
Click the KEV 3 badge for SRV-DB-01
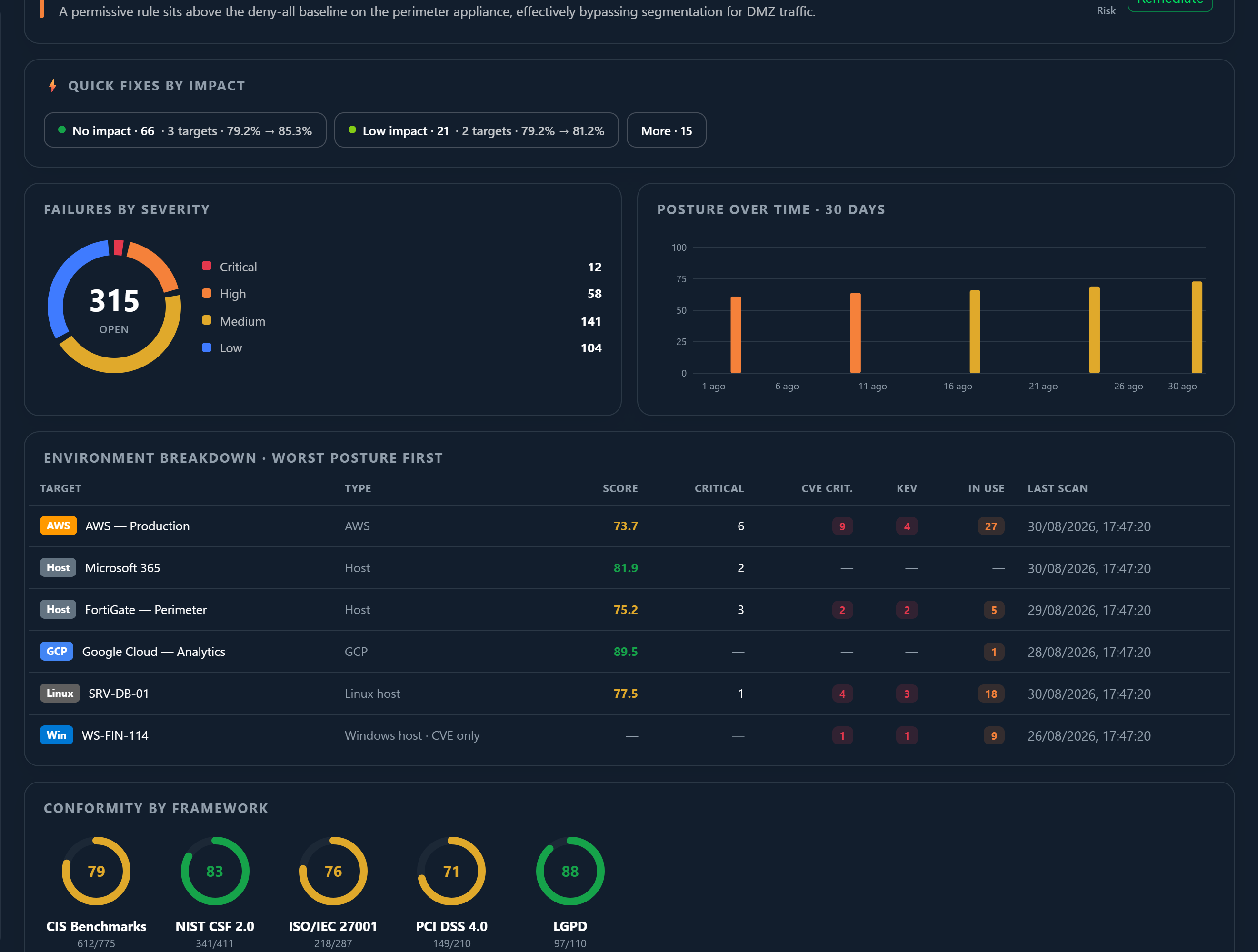click(907, 694)
